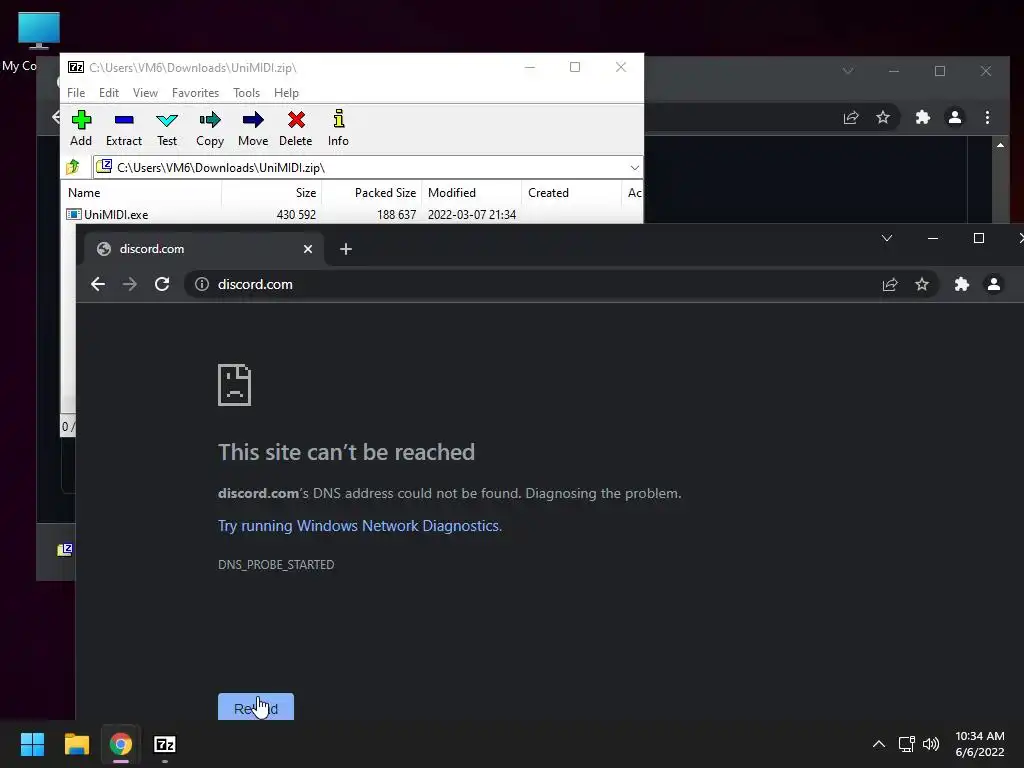Image resolution: width=1024 pixels, height=768 pixels.
Task: Click the Copy icon in 7-Zip toolbar
Action: 210,129
